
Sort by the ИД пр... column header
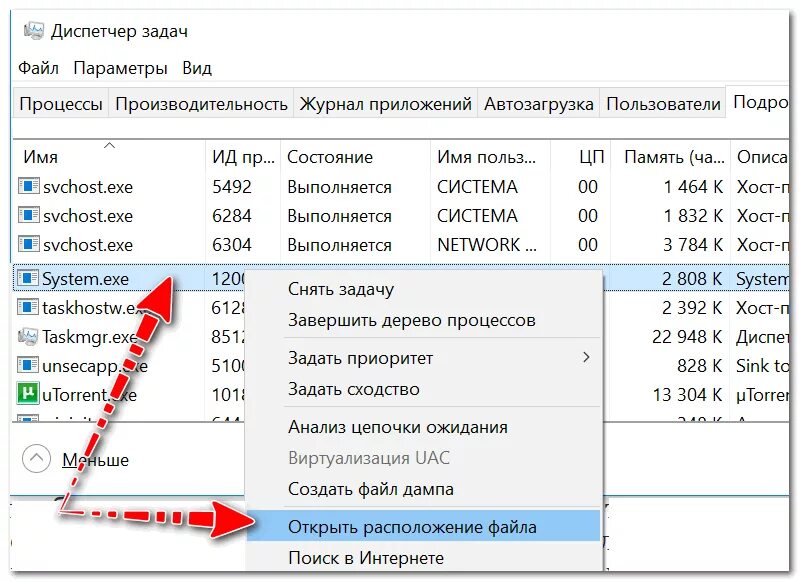click(243, 156)
